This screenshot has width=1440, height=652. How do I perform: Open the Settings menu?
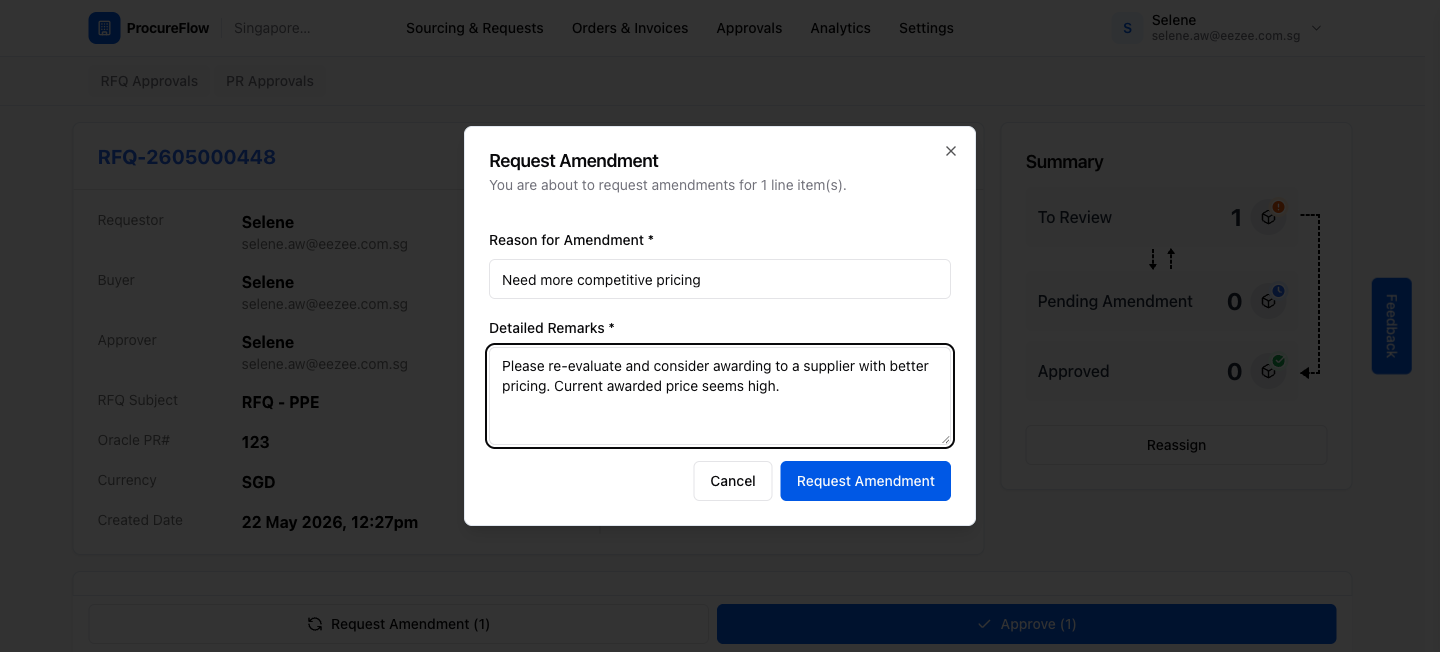tap(926, 28)
